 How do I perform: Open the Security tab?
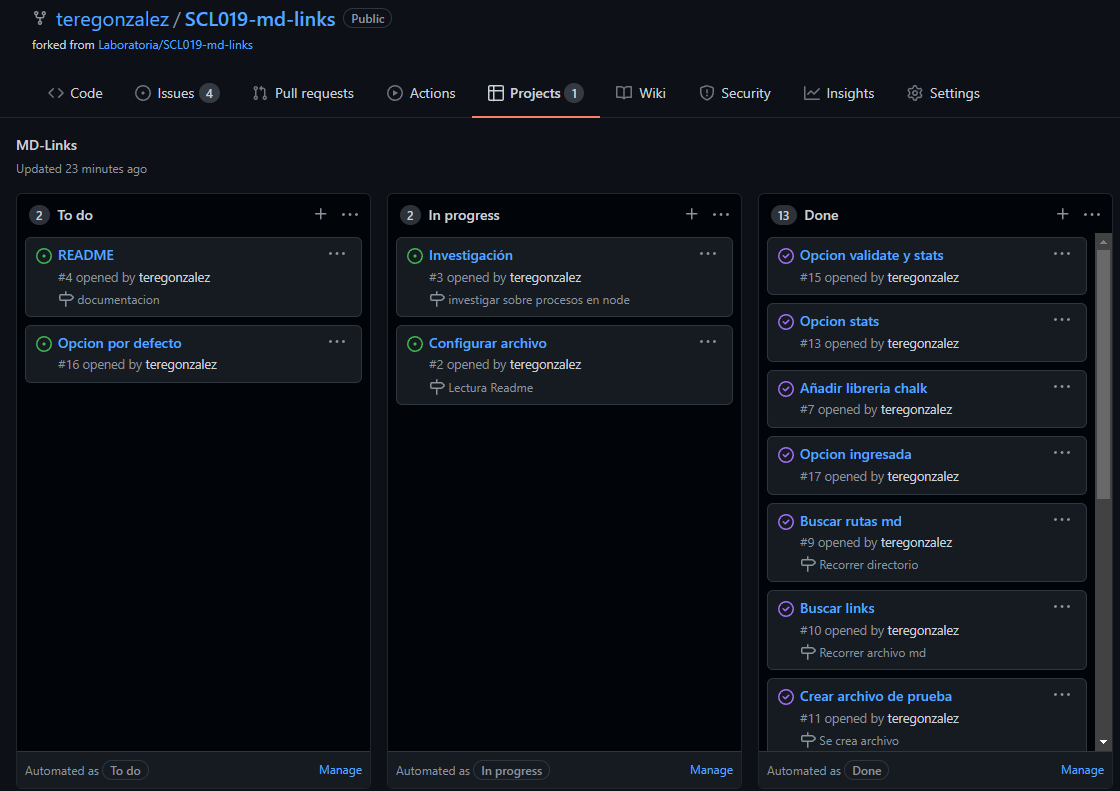point(735,93)
